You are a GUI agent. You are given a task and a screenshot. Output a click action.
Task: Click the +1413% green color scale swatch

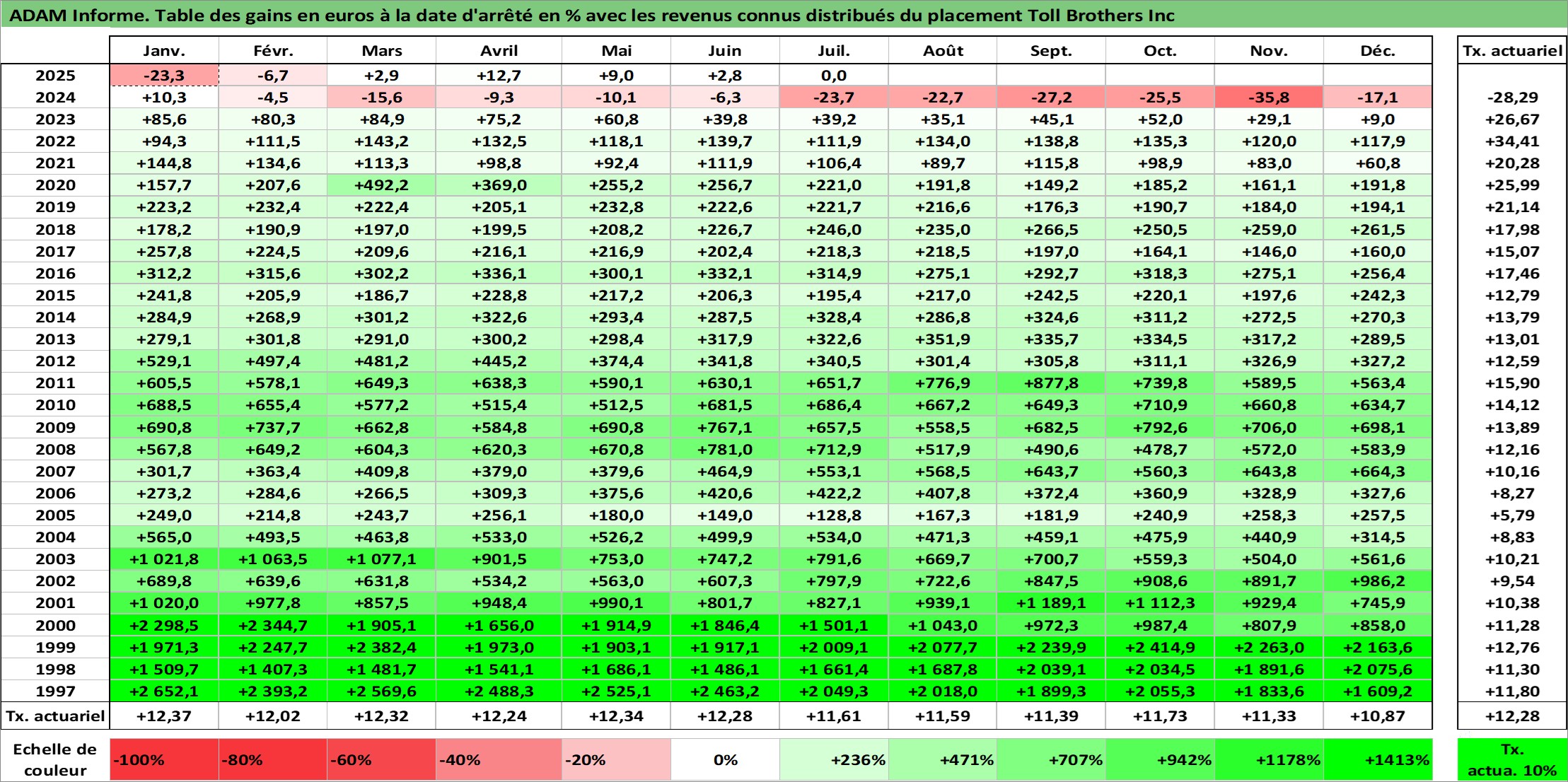[x=1378, y=760]
